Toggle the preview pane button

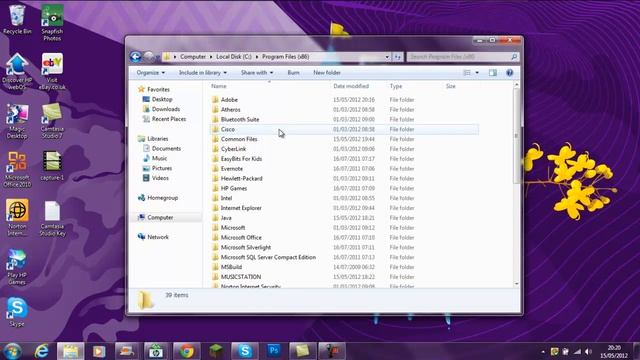coord(493,73)
